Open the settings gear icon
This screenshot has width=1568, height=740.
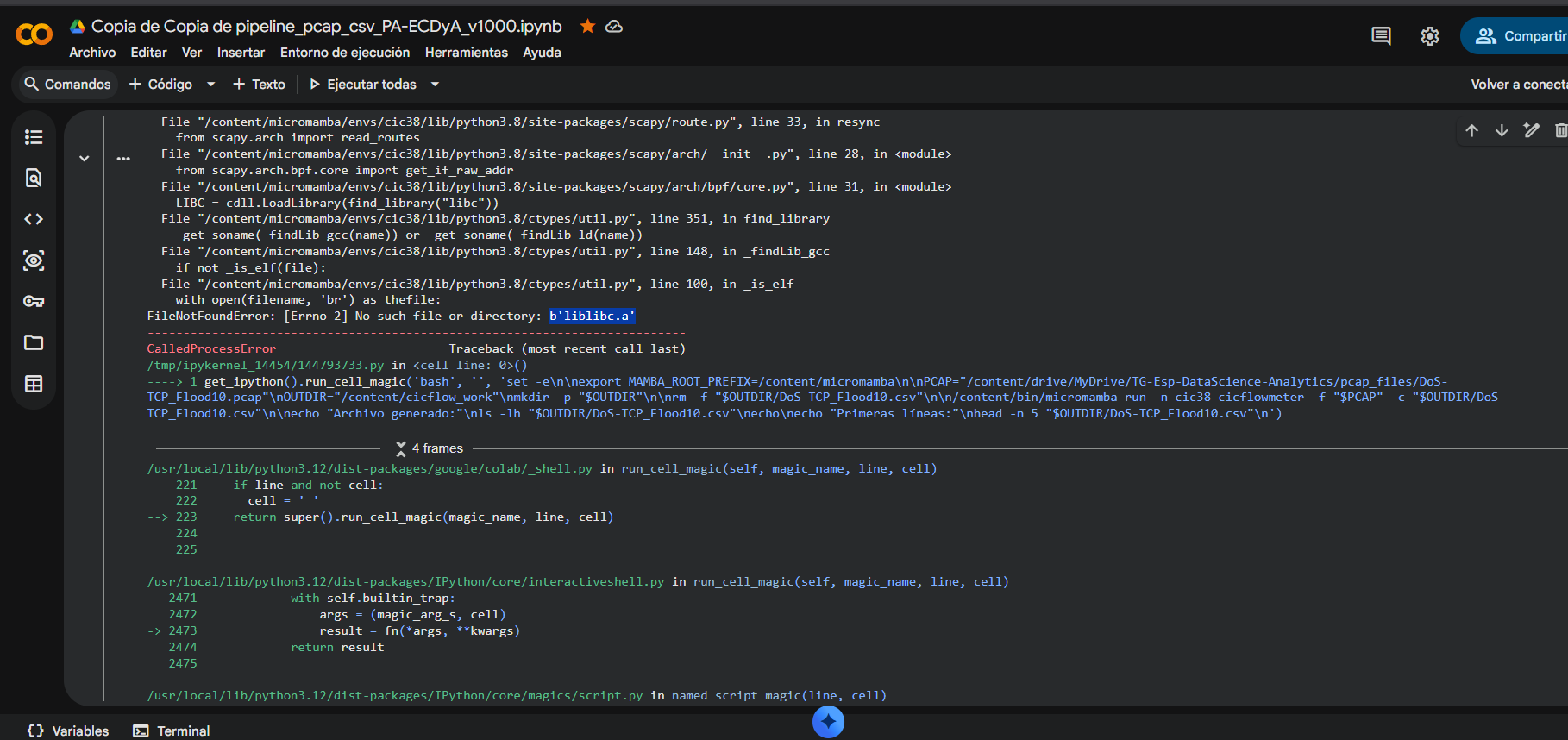pyautogui.click(x=1430, y=36)
